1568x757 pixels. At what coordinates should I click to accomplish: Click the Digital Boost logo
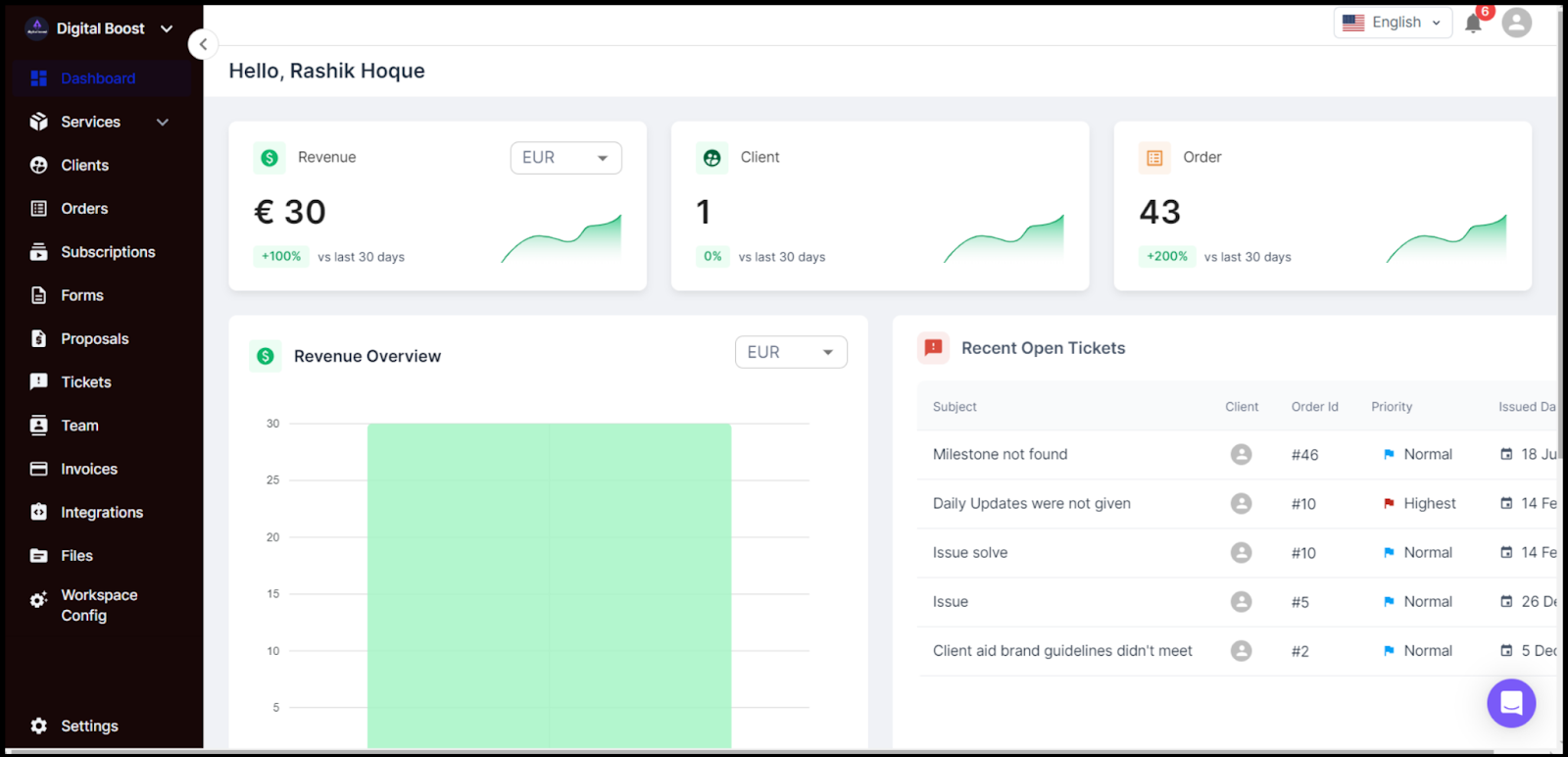click(x=36, y=28)
